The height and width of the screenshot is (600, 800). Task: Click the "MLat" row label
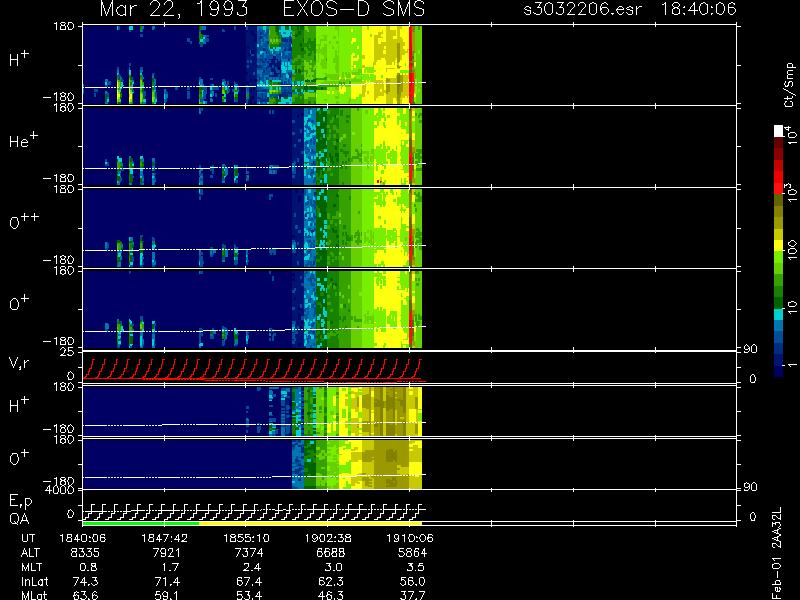pos(34,595)
